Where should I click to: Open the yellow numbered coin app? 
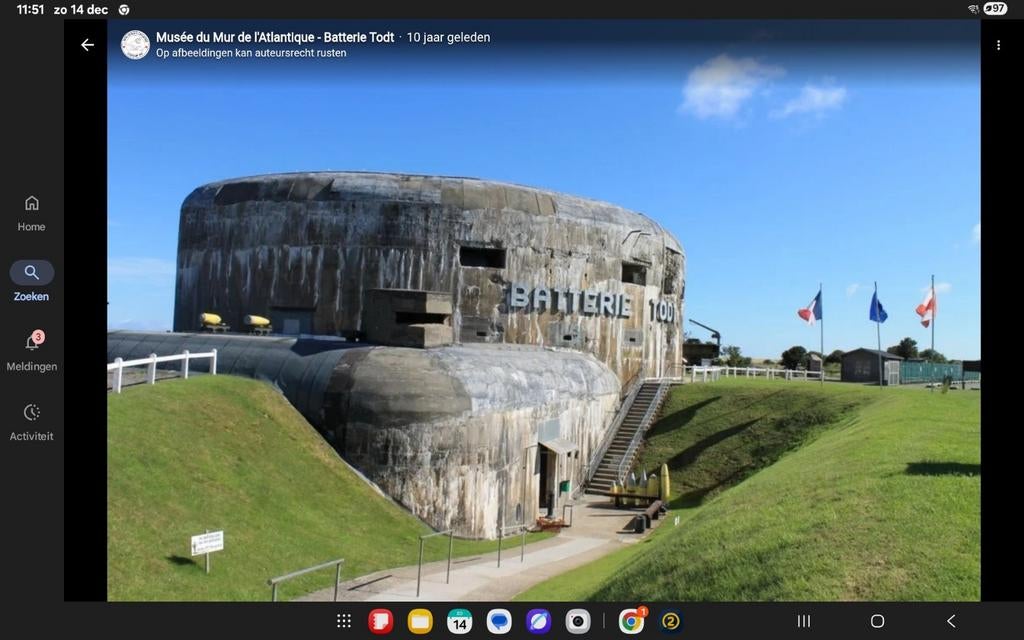pyautogui.click(x=671, y=621)
